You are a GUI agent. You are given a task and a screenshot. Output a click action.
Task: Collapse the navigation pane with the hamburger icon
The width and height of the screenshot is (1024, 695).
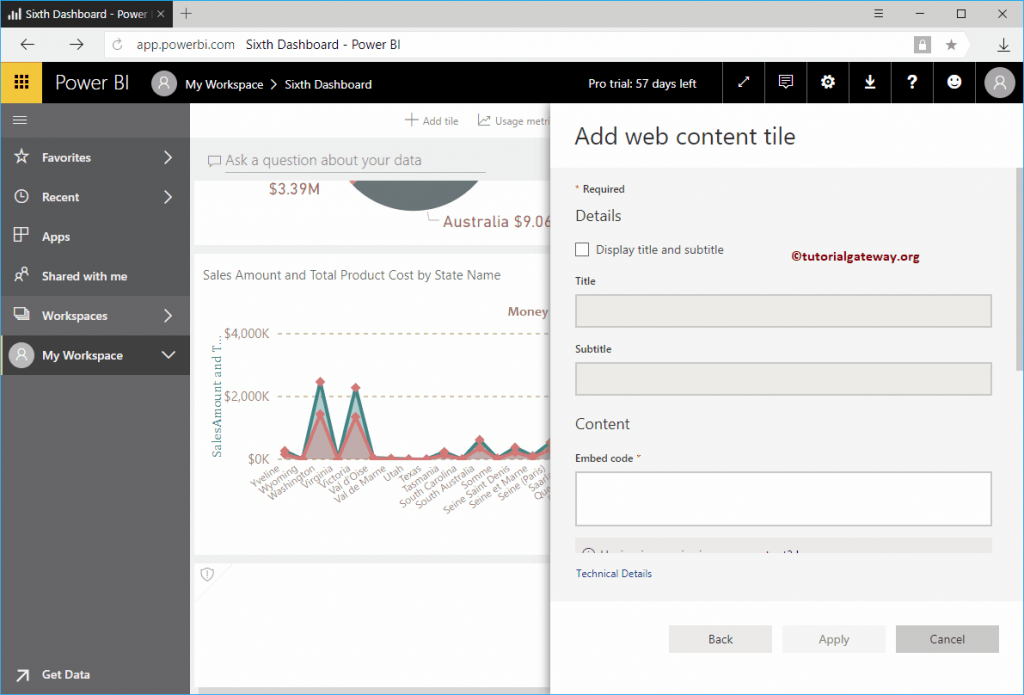pos(19,119)
